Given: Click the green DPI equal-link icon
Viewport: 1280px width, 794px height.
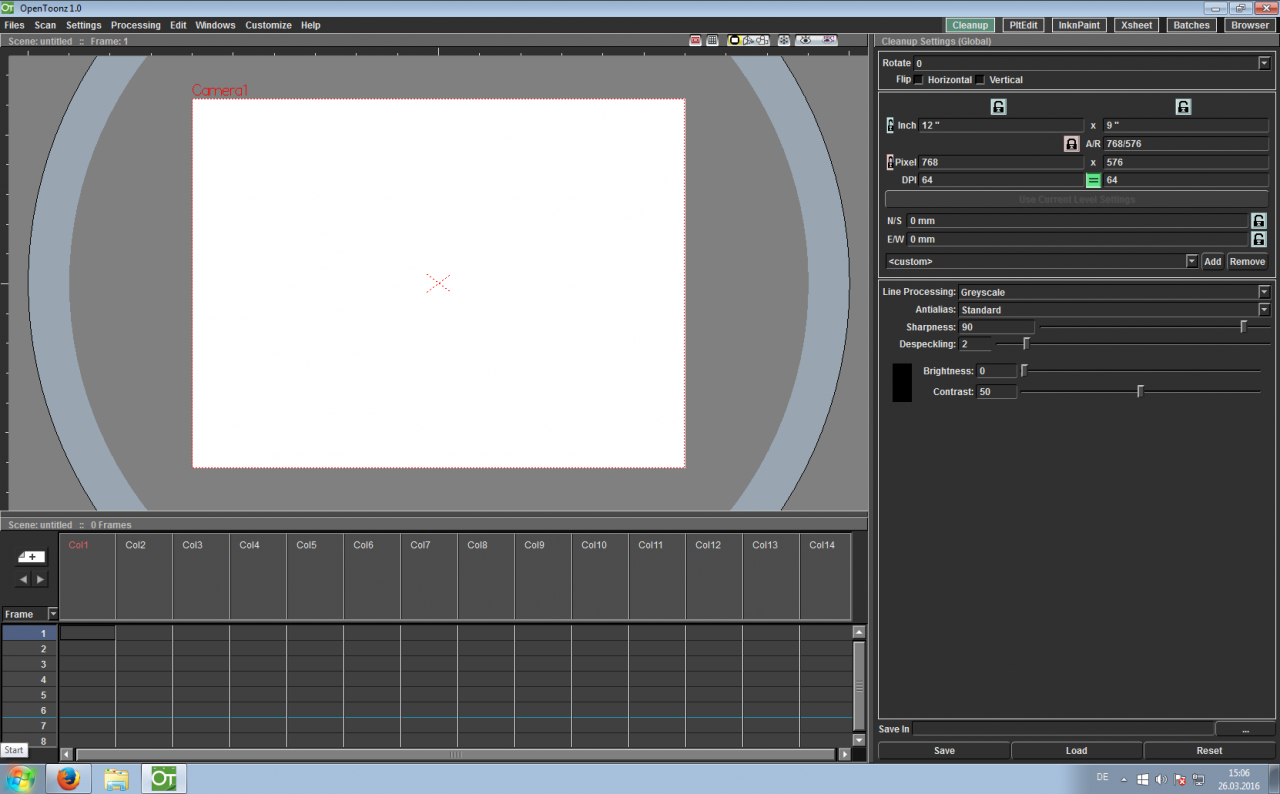Looking at the screenshot, I should tap(1093, 180).
